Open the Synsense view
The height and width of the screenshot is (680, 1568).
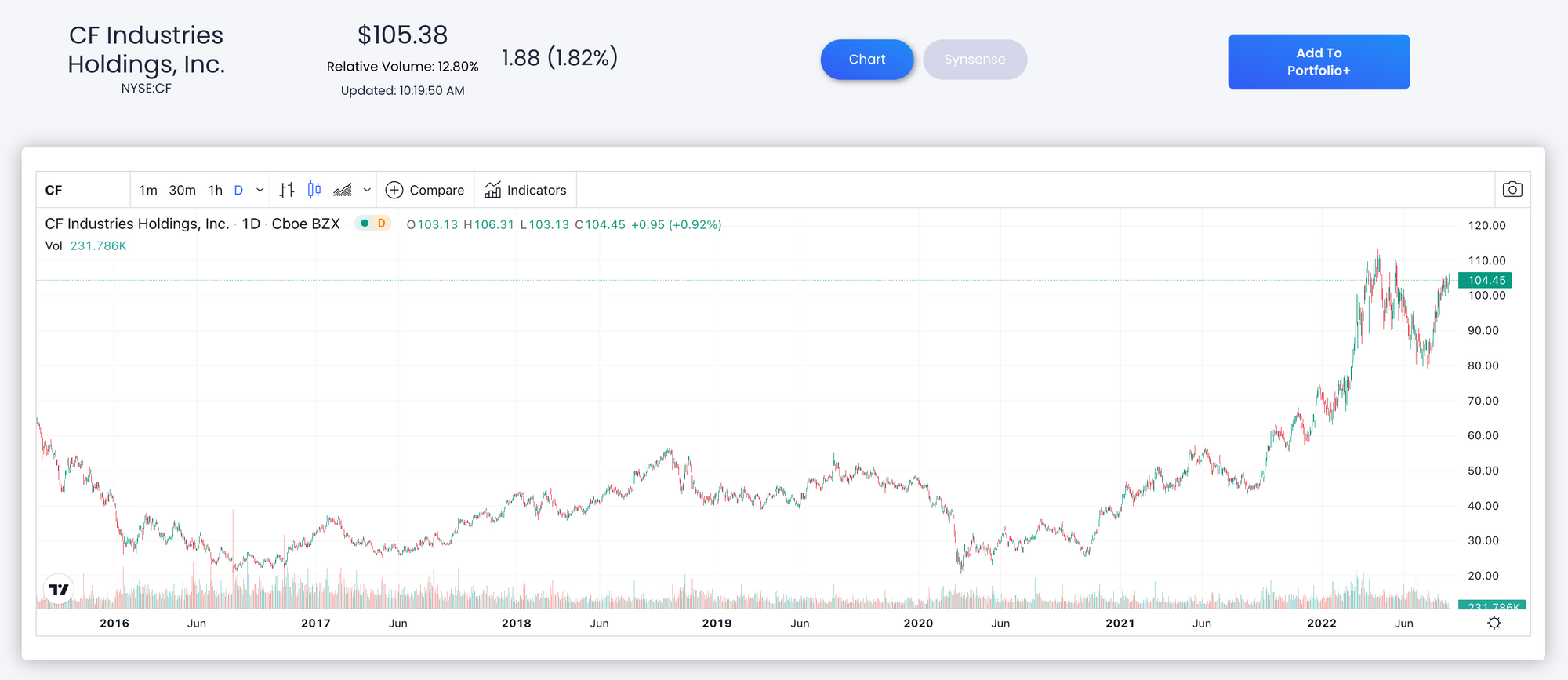click(975, 60)
